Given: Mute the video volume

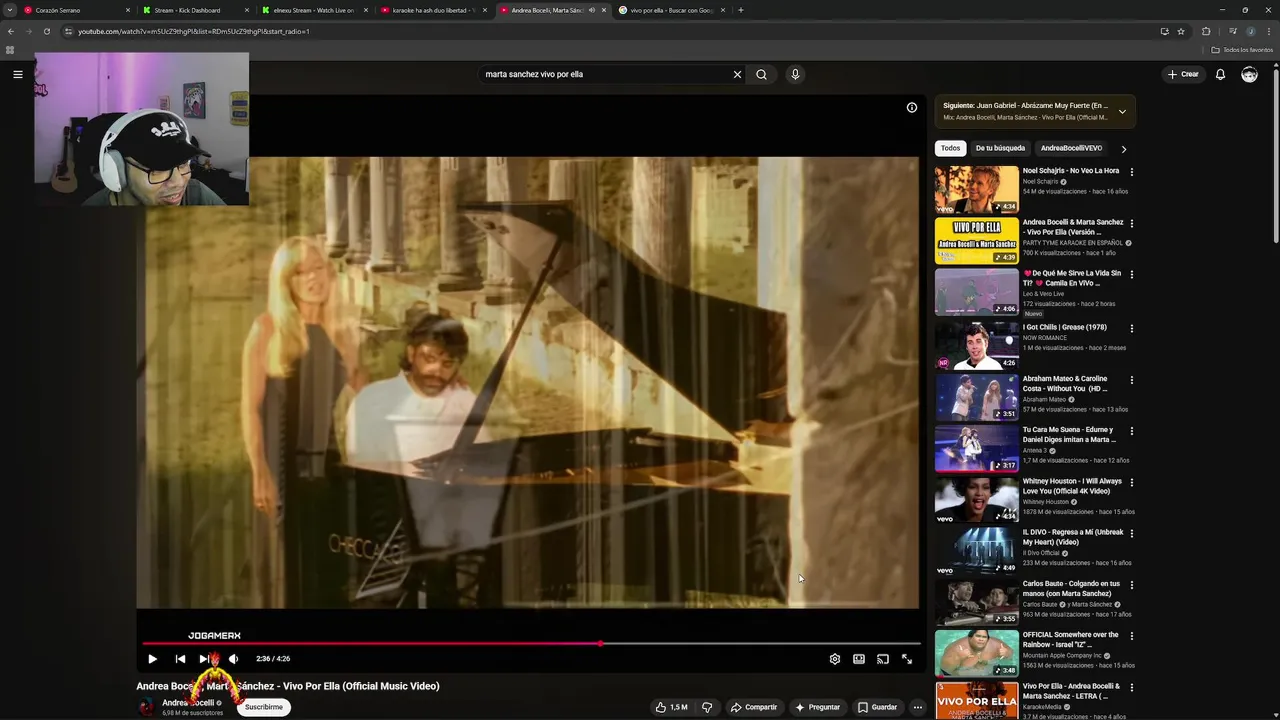Looking at the screenshot, I should click(x=233, y=659).
